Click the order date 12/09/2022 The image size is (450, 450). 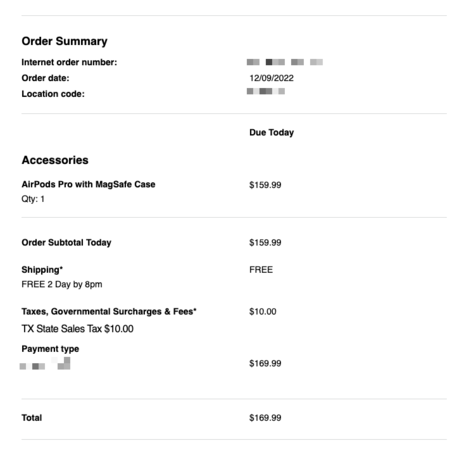point(271,78)
